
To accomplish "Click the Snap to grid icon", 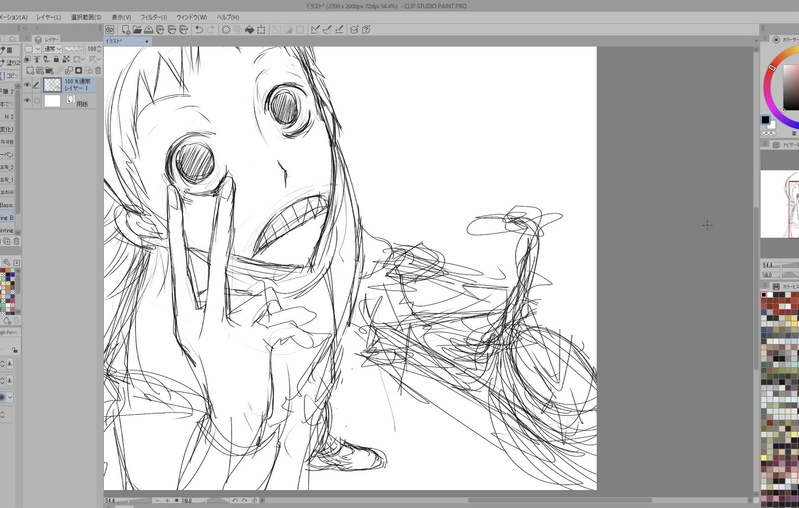I will click(x=339, y=30).
